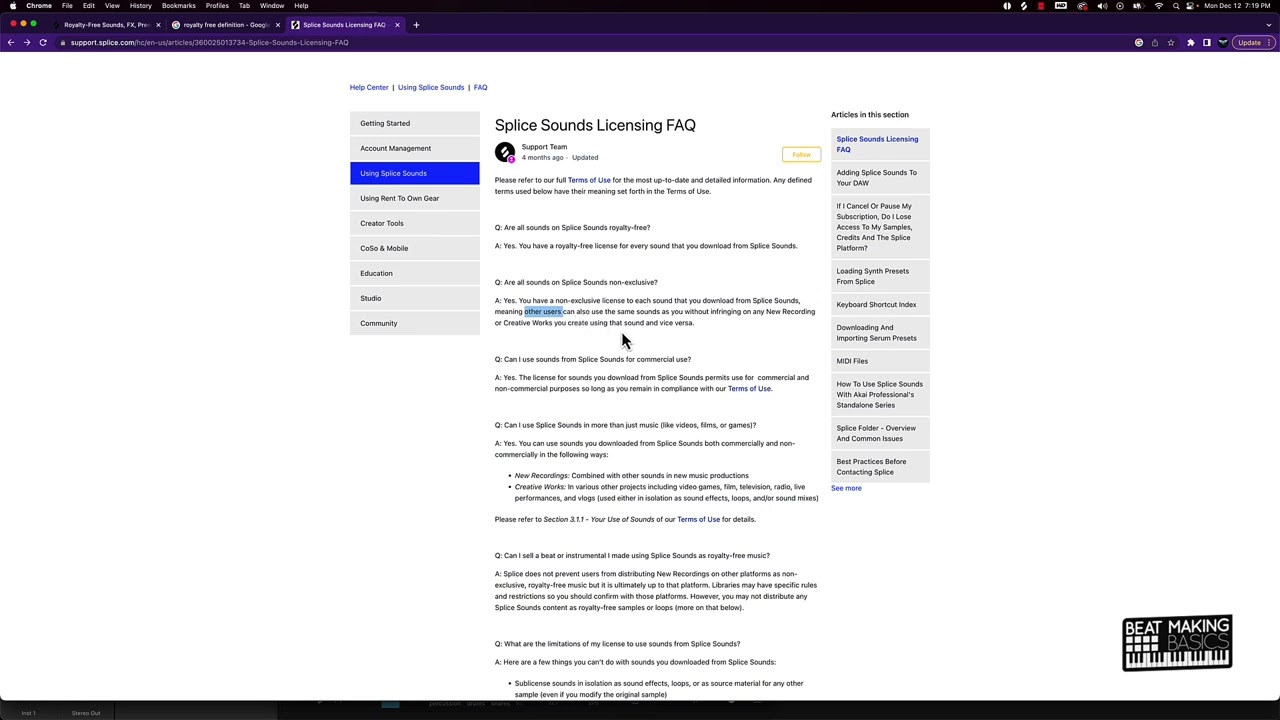Click Support Team author name

tap(544, 147)
